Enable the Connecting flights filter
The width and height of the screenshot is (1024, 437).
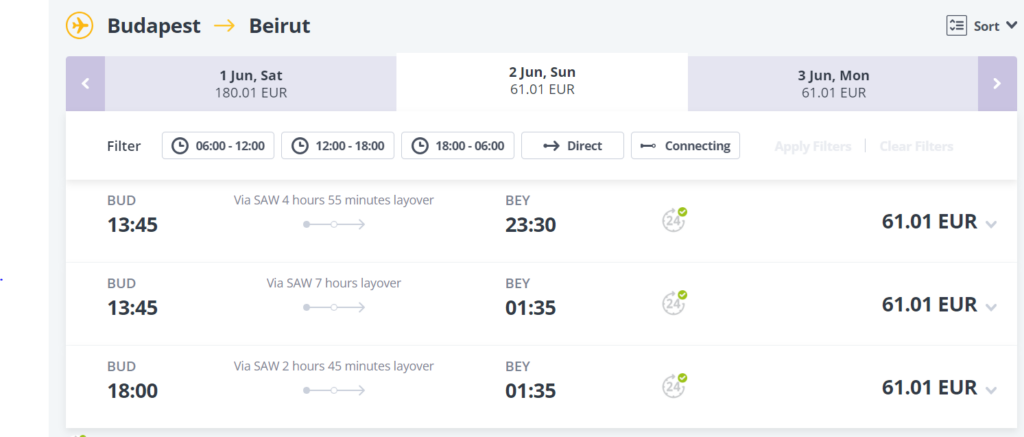click(686, 146)
